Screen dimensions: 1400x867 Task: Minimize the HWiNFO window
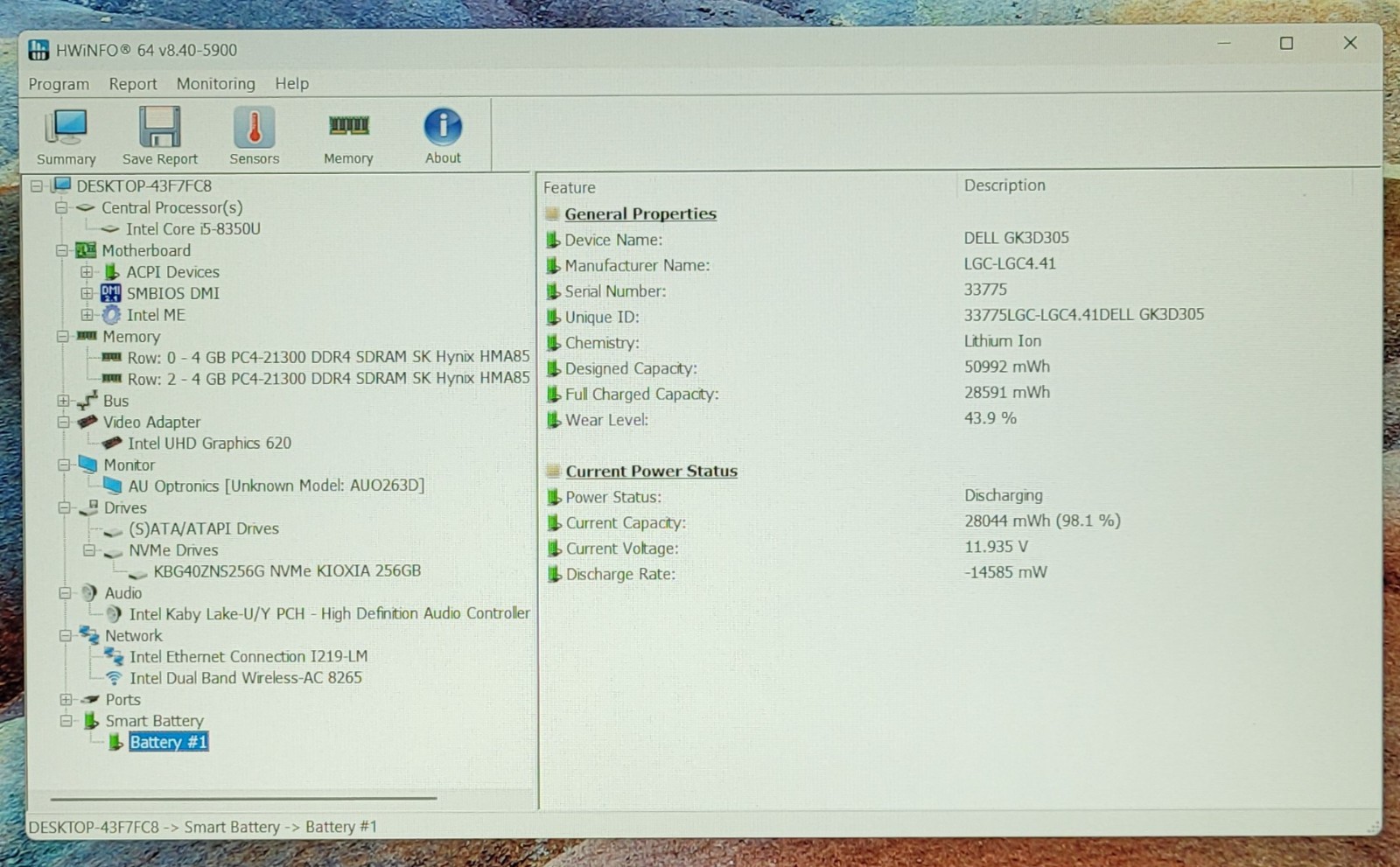pos(1224,43)
